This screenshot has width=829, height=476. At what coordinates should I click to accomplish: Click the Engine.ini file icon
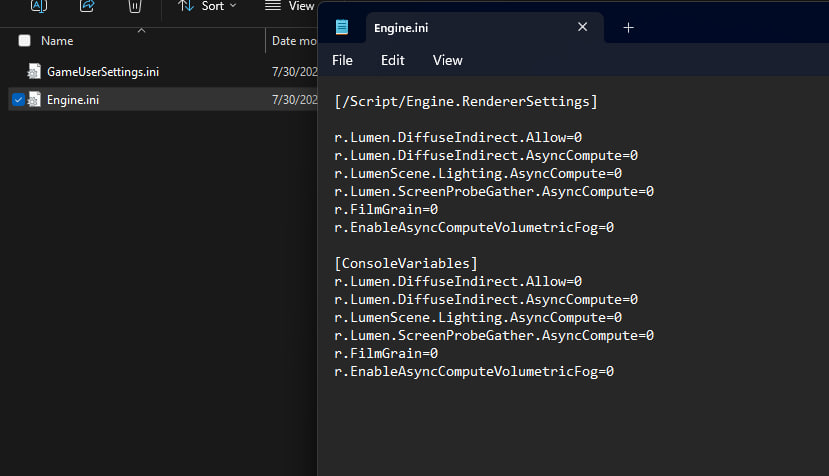(34, 99)
